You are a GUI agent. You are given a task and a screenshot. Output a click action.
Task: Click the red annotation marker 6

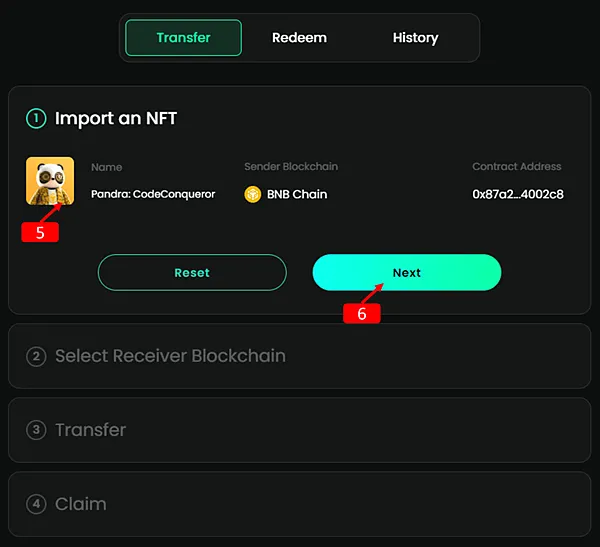(362, 313)
